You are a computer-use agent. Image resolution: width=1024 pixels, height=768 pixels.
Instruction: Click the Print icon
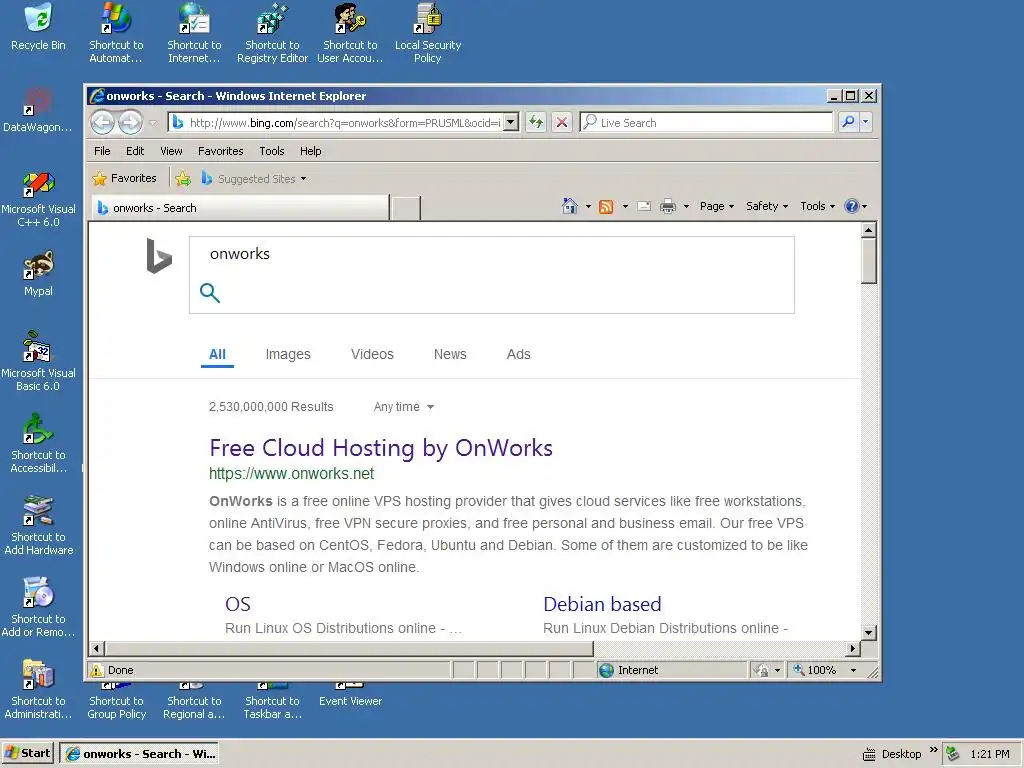(x=667, y=206)
